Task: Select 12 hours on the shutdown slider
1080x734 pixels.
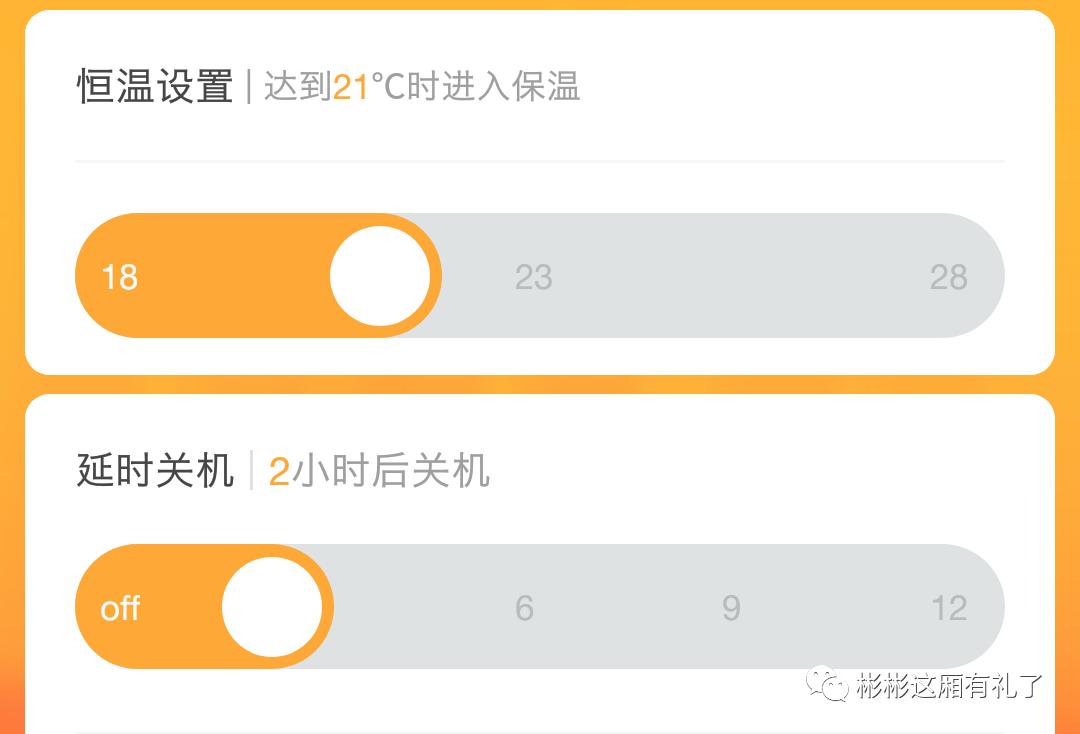Action: click(x=948, y=608)
